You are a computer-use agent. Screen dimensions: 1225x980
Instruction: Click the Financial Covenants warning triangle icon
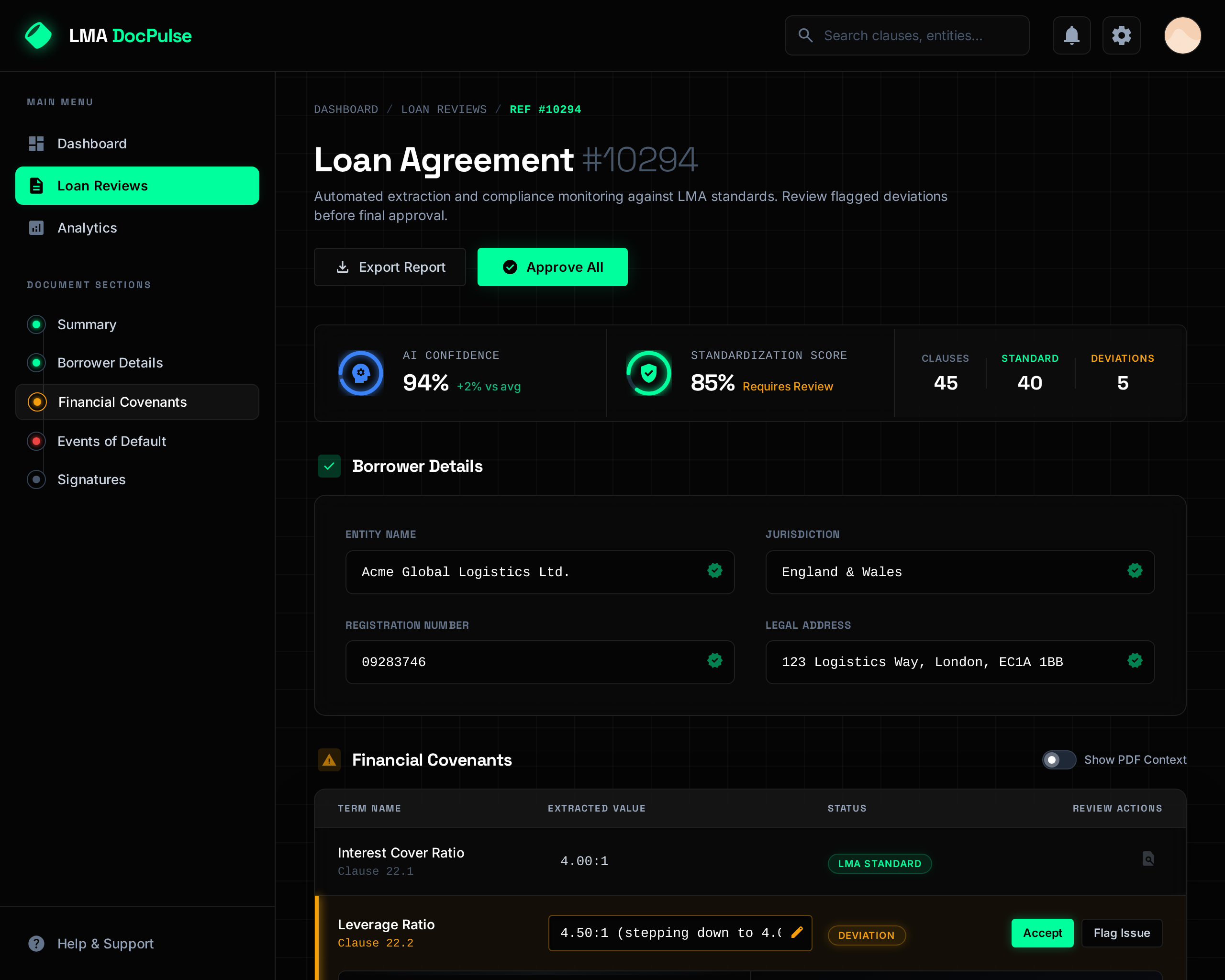(x=329, y=760)
